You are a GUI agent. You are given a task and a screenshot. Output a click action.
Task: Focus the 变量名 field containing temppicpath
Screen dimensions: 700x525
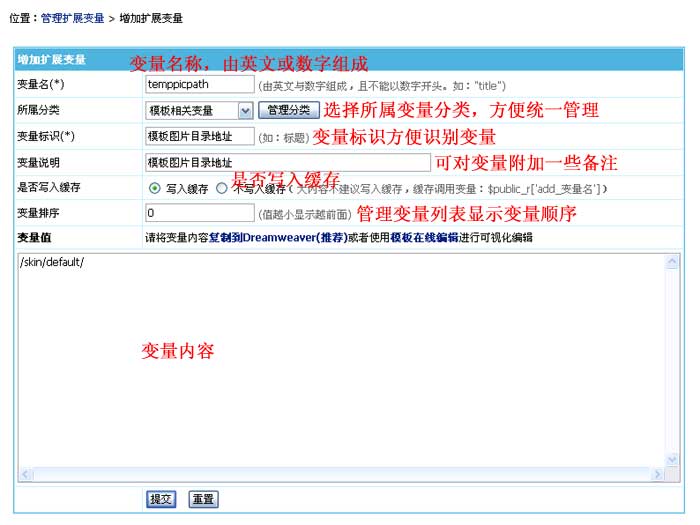click(199, 85)
